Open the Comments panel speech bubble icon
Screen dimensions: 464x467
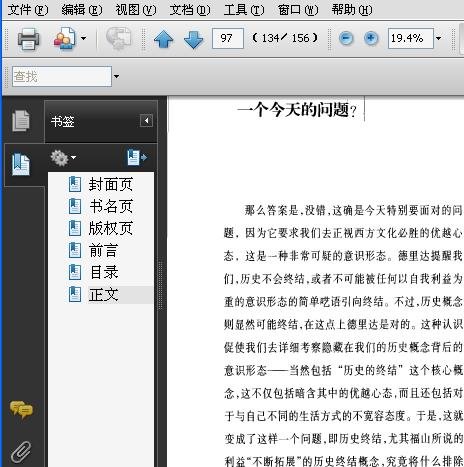21,410
